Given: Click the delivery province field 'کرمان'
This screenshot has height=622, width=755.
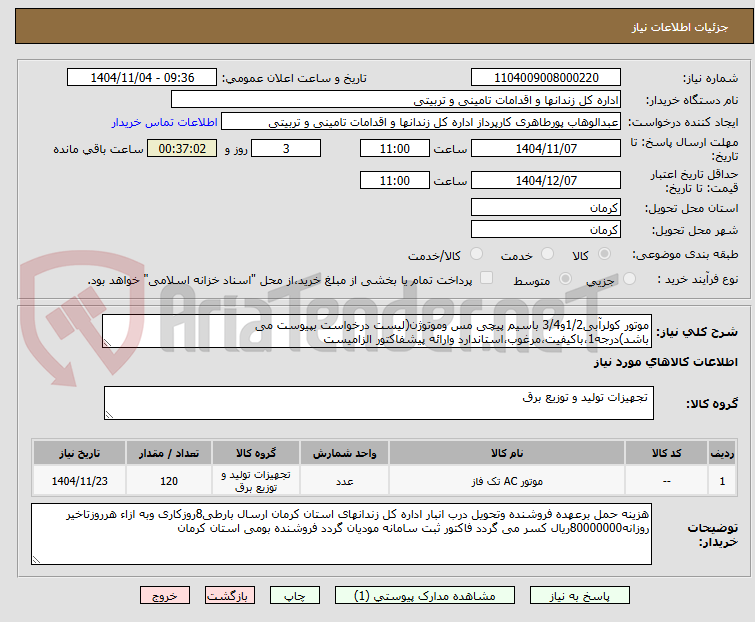Looking at the screenshot, I should [546, 207].
